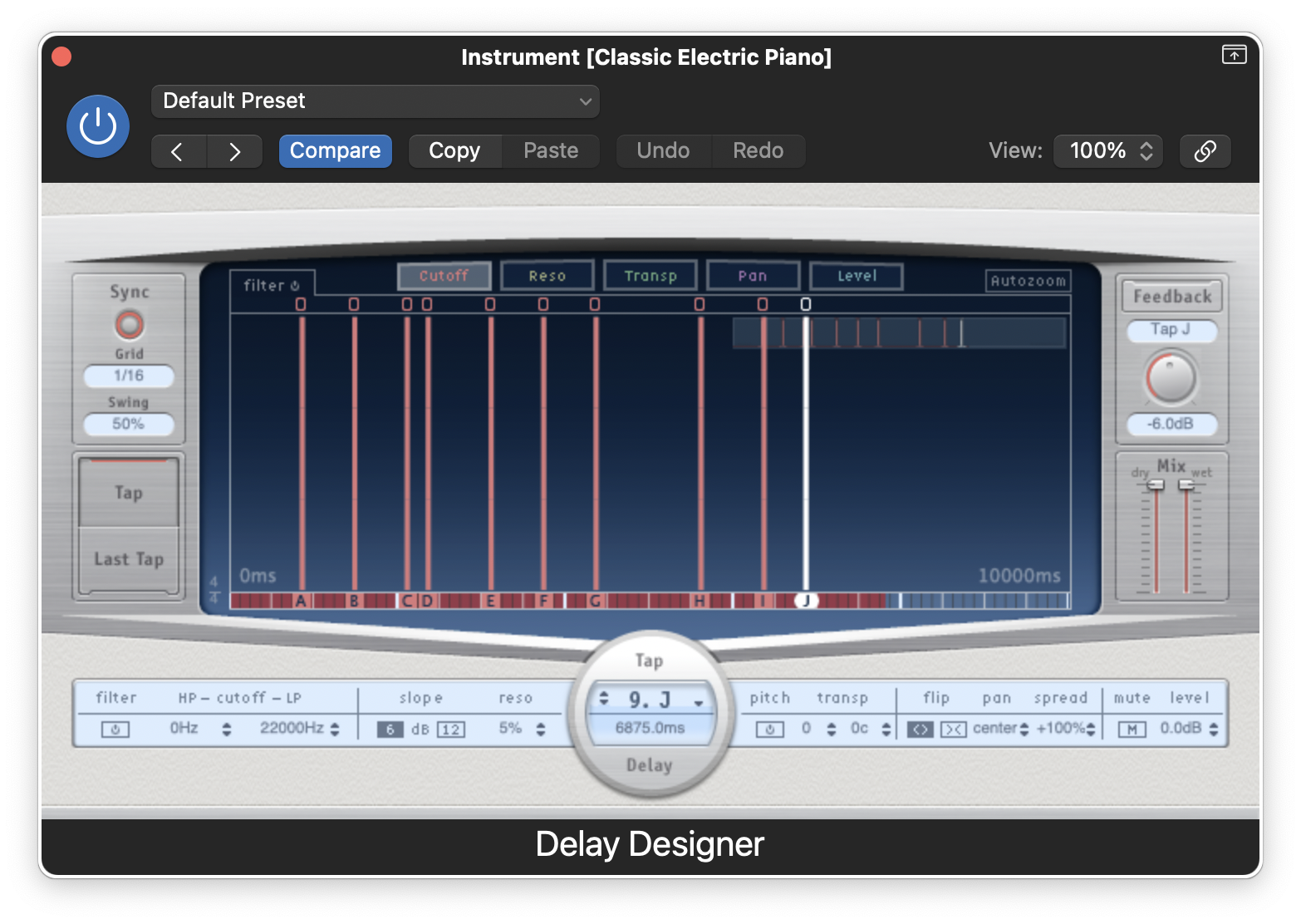Open the Default Preset dropdown
1301x924 pixels.
tap(375, 101)
